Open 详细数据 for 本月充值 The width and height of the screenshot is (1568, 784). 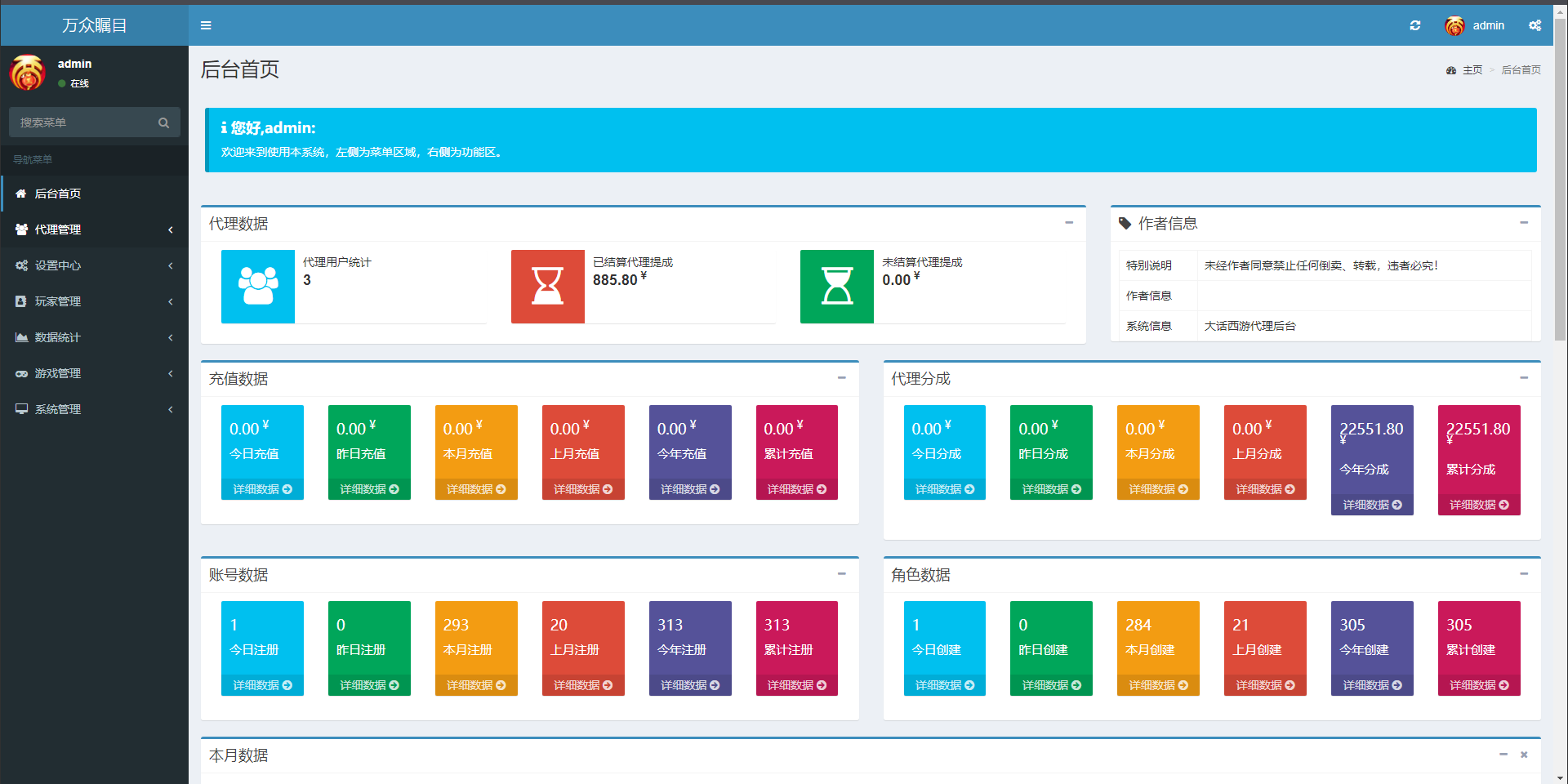click(476, 489)
